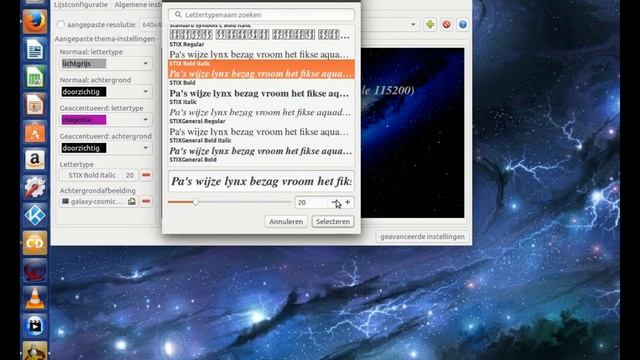Click the green plus add-theme icon

tap(430, 24)
